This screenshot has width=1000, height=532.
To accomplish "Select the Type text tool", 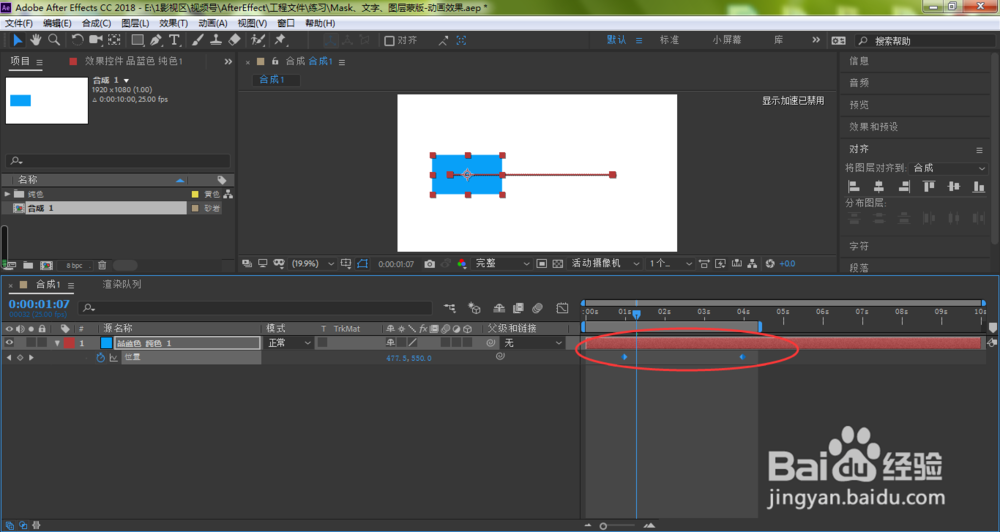I will [173, 40].
